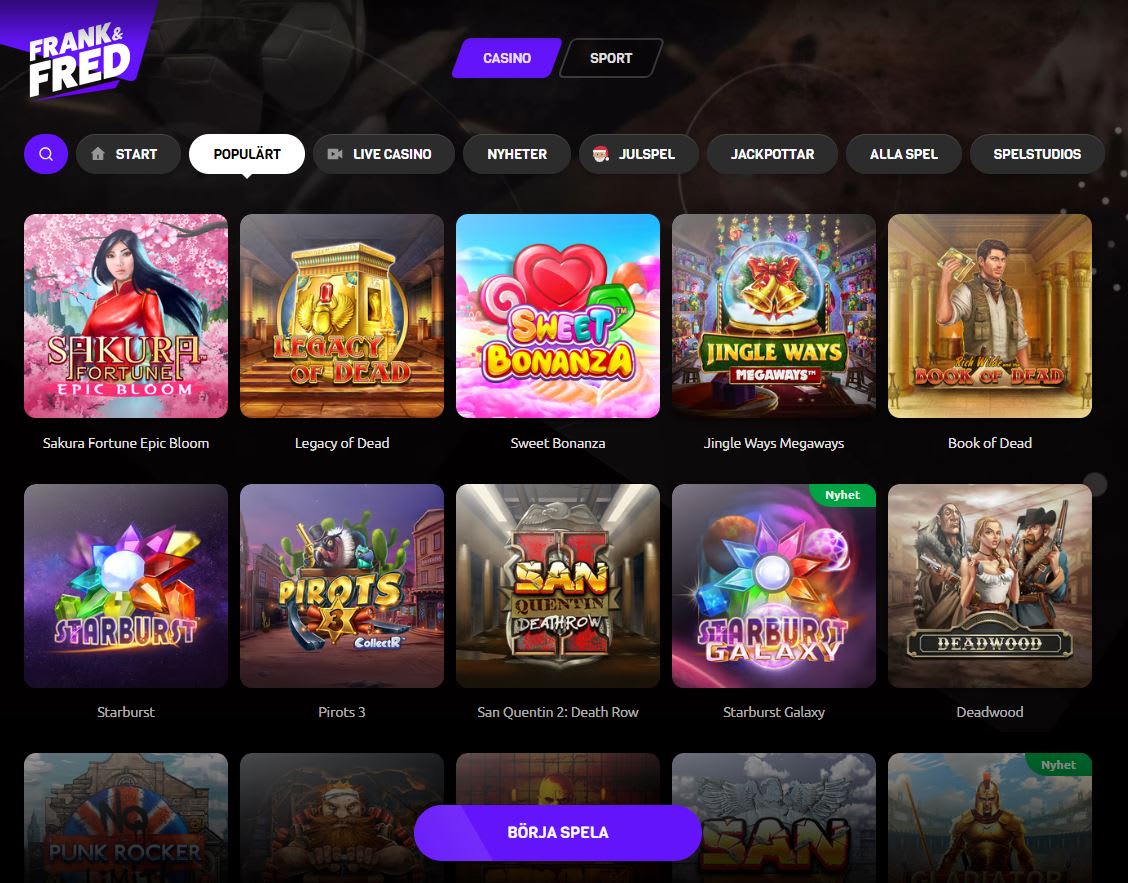The image size is (1128, 883).
Task: Select the Pirots 3 game thumbnail
Action: [342, 586]
